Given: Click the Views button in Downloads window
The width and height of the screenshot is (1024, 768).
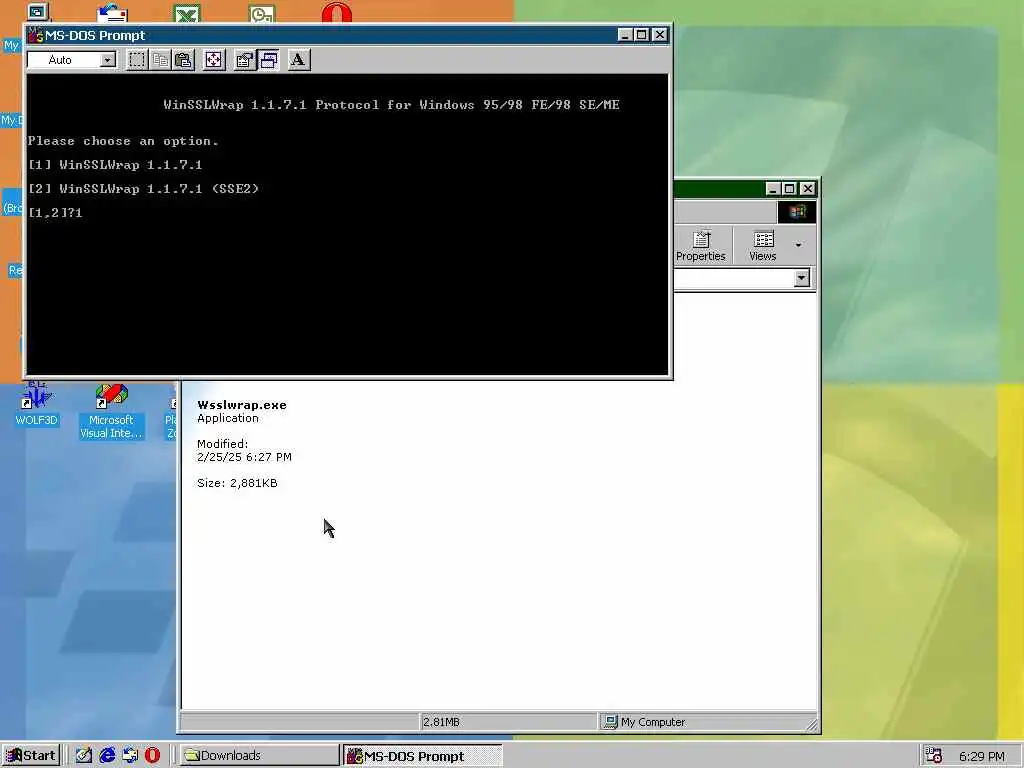Looking at the screenshot, I should click(763, 246).
